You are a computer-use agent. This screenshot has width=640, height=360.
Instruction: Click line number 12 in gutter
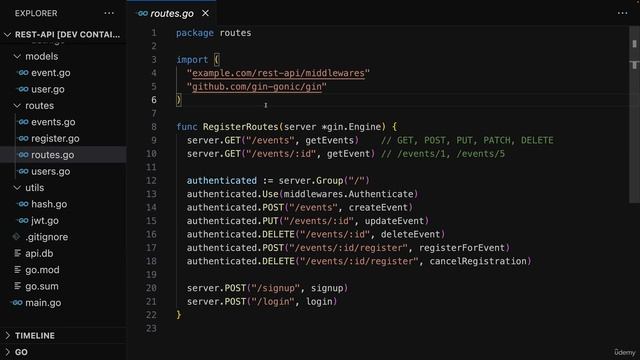(x=151, y=180)
